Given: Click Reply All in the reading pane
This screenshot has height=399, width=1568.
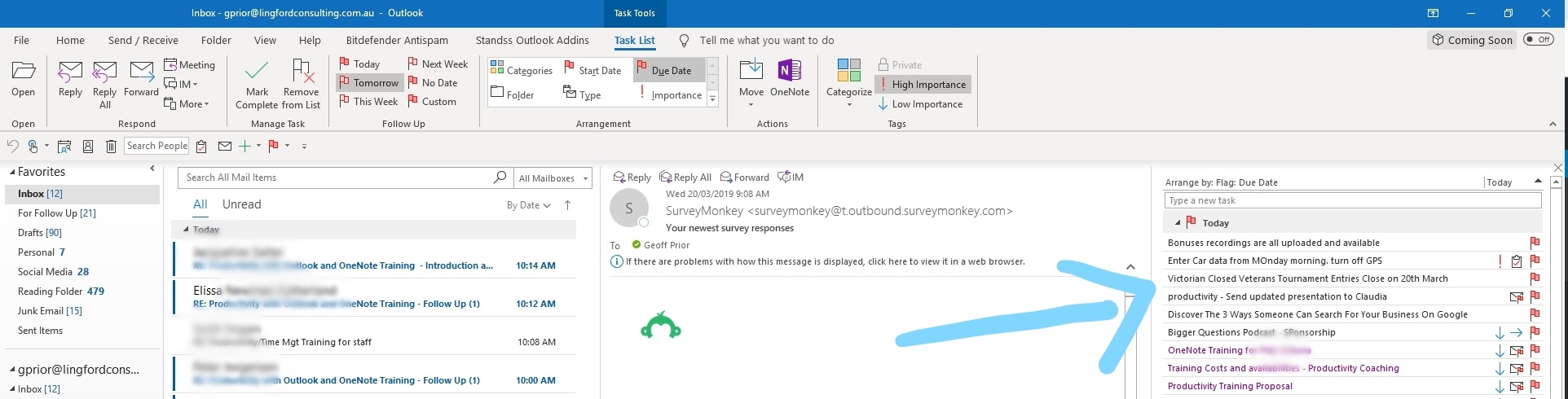Looking at the screenshot, I should coord(685,177).
